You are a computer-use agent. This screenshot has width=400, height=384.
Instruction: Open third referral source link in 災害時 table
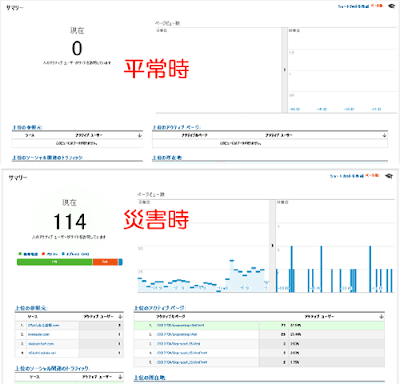coord(41,344)
